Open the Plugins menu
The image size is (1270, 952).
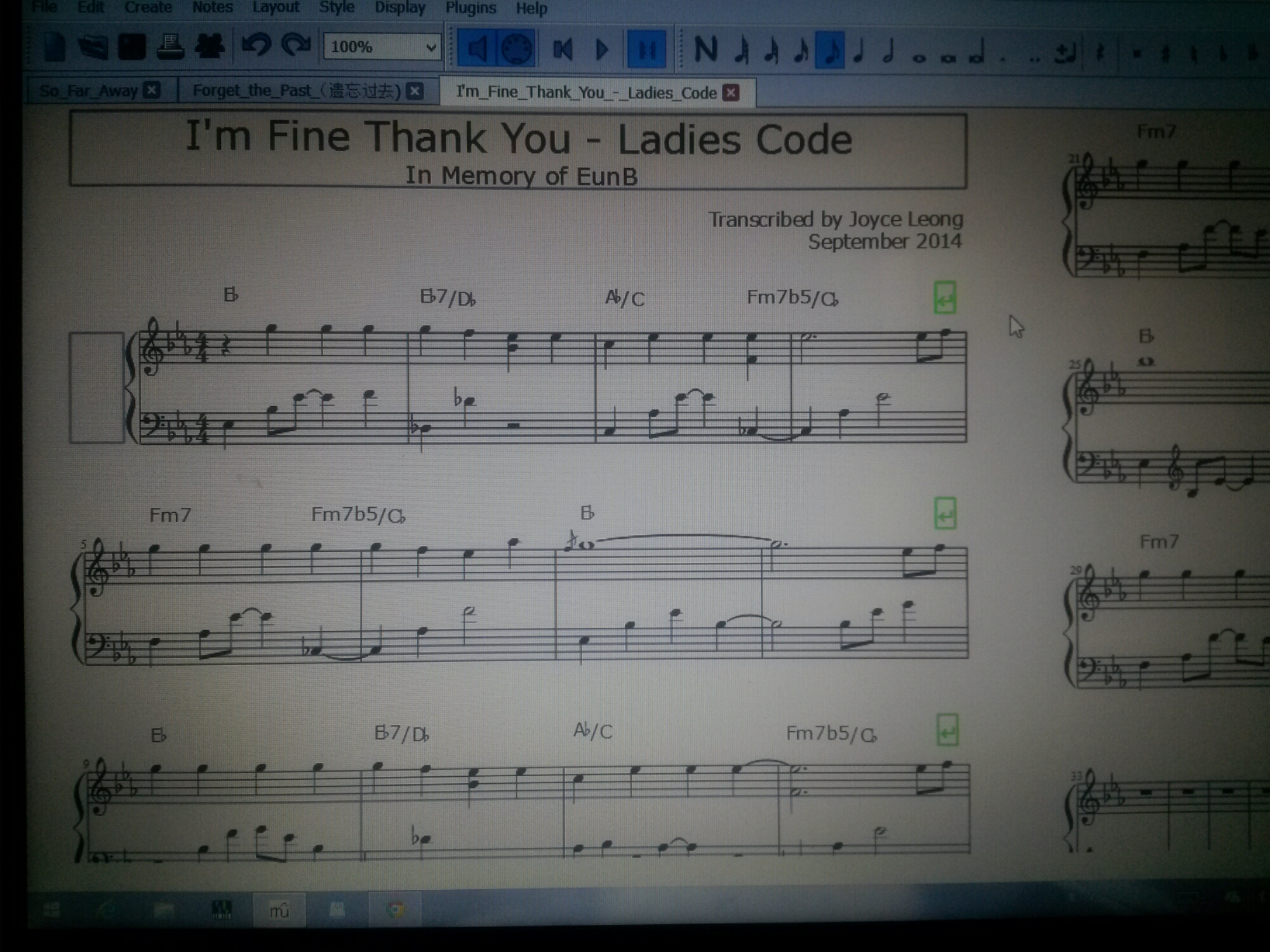[x=471, y=8]
